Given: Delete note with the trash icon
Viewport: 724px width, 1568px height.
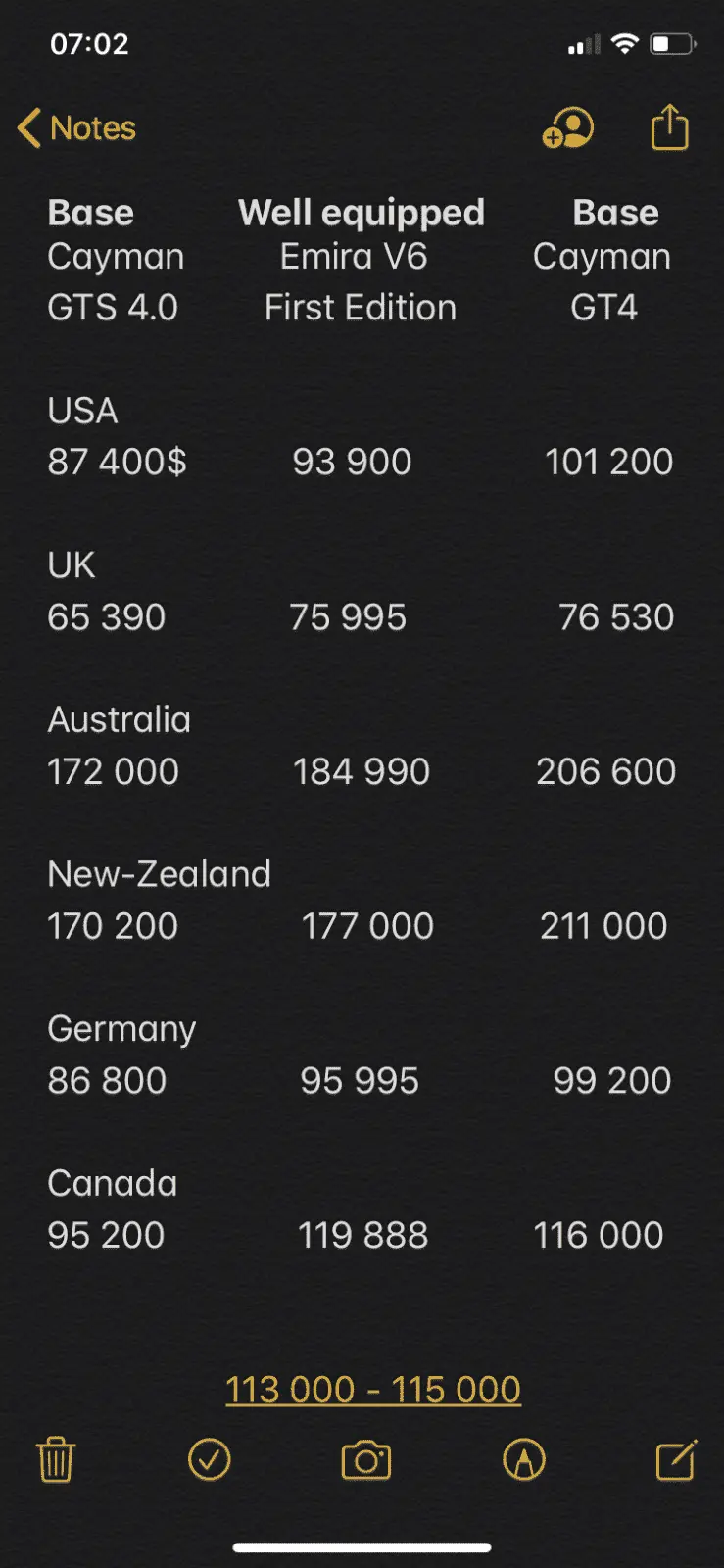Looking at the screenshot, I should pyautogui.click(x=56, y=1459).
